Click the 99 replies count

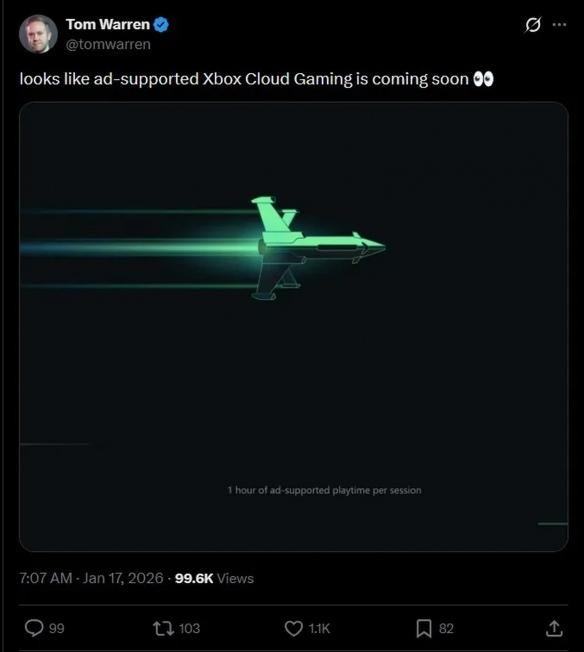click(57, 628)
